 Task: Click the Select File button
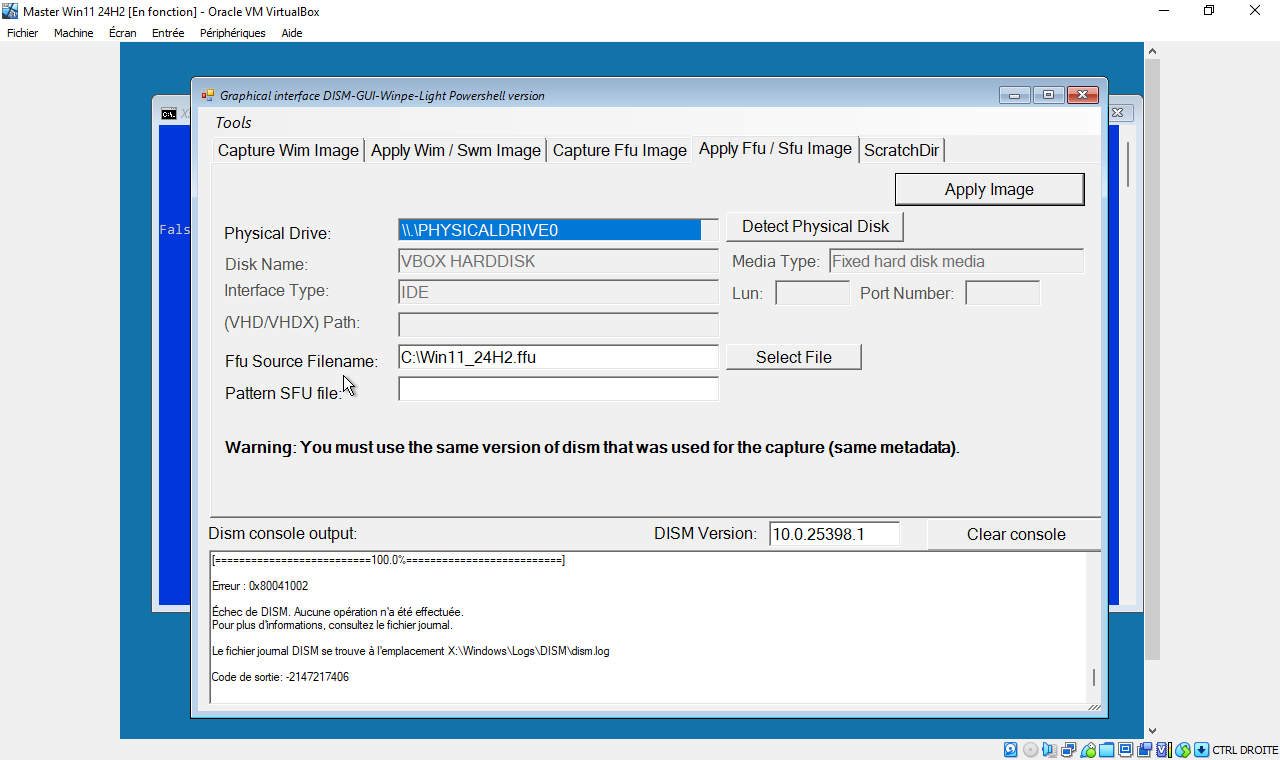[x=793, y=357]
